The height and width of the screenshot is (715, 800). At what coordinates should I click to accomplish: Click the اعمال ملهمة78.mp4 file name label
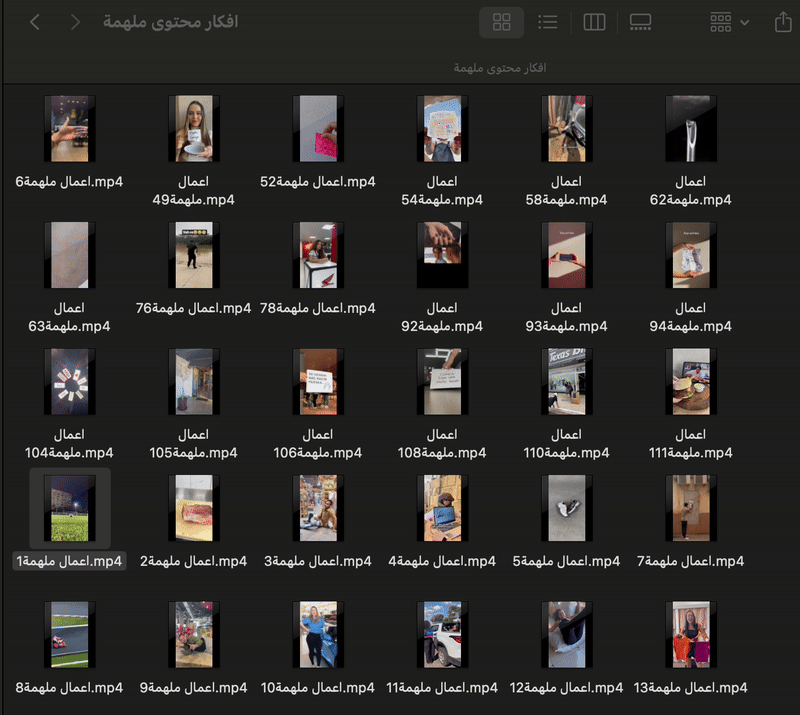click(x=317, y=308)
